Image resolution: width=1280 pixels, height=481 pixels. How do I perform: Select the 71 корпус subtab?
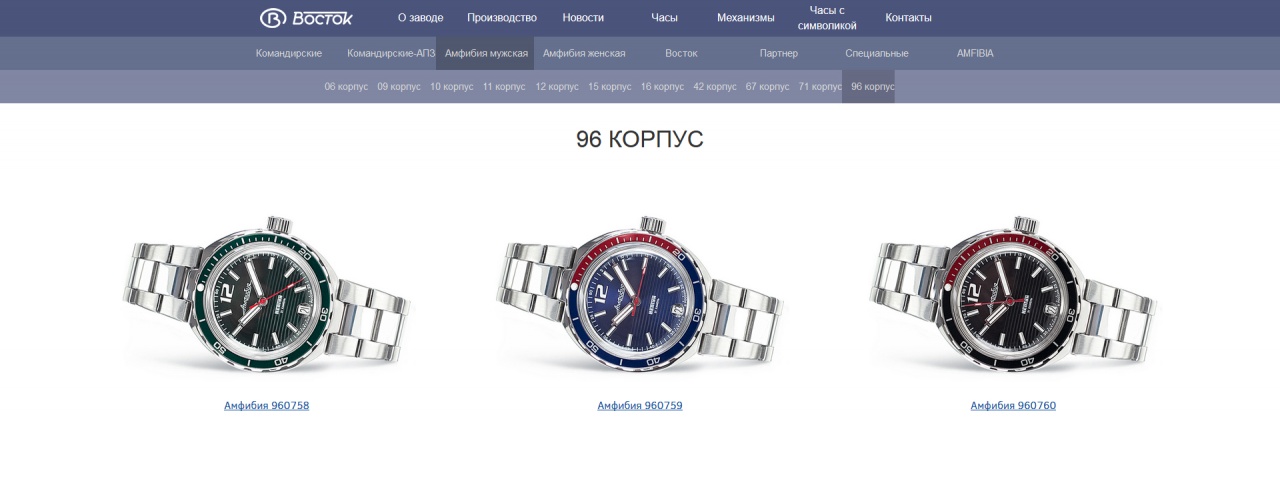click(820, 87)
